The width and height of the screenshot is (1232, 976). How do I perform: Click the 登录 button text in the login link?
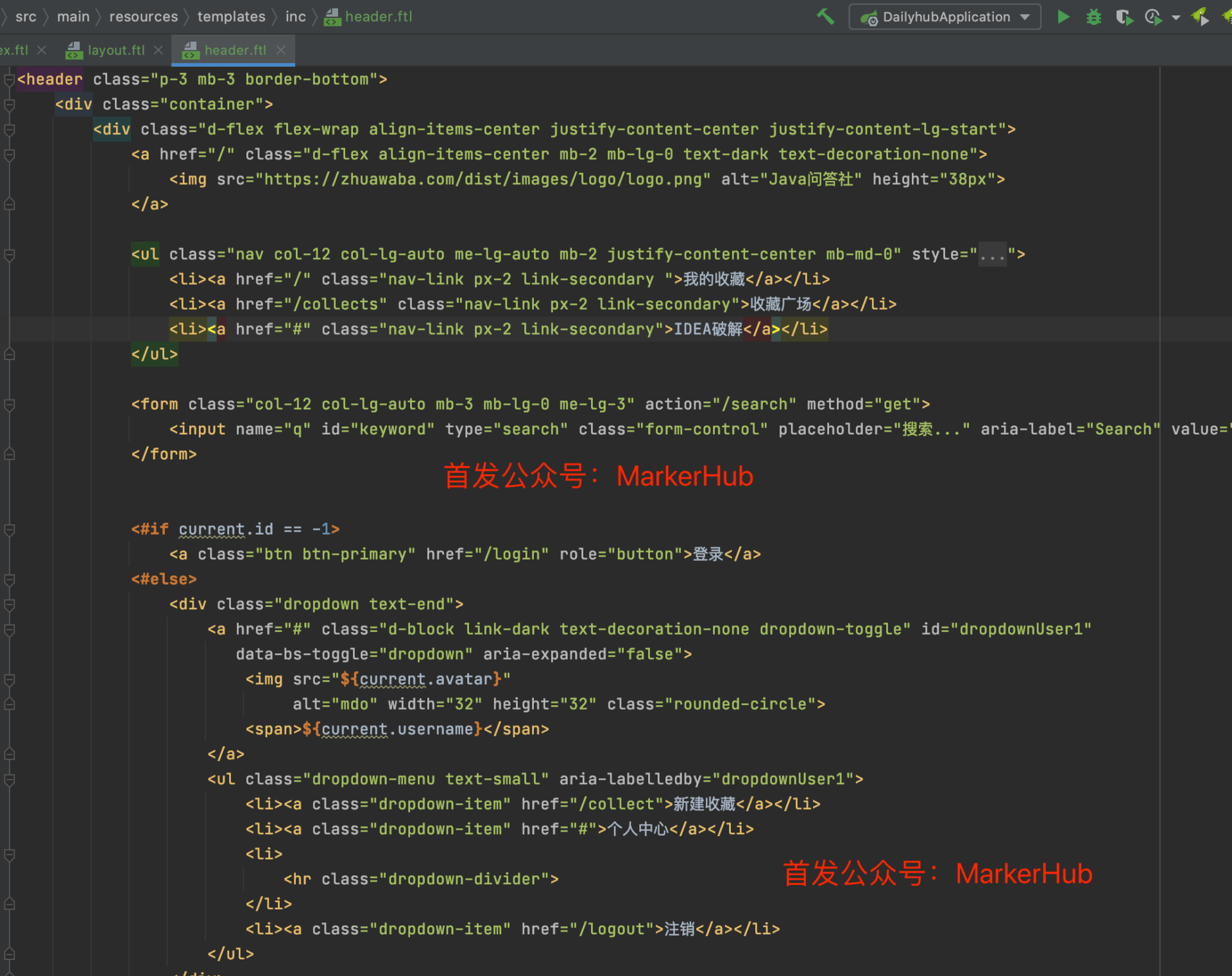tap(708, 554)
